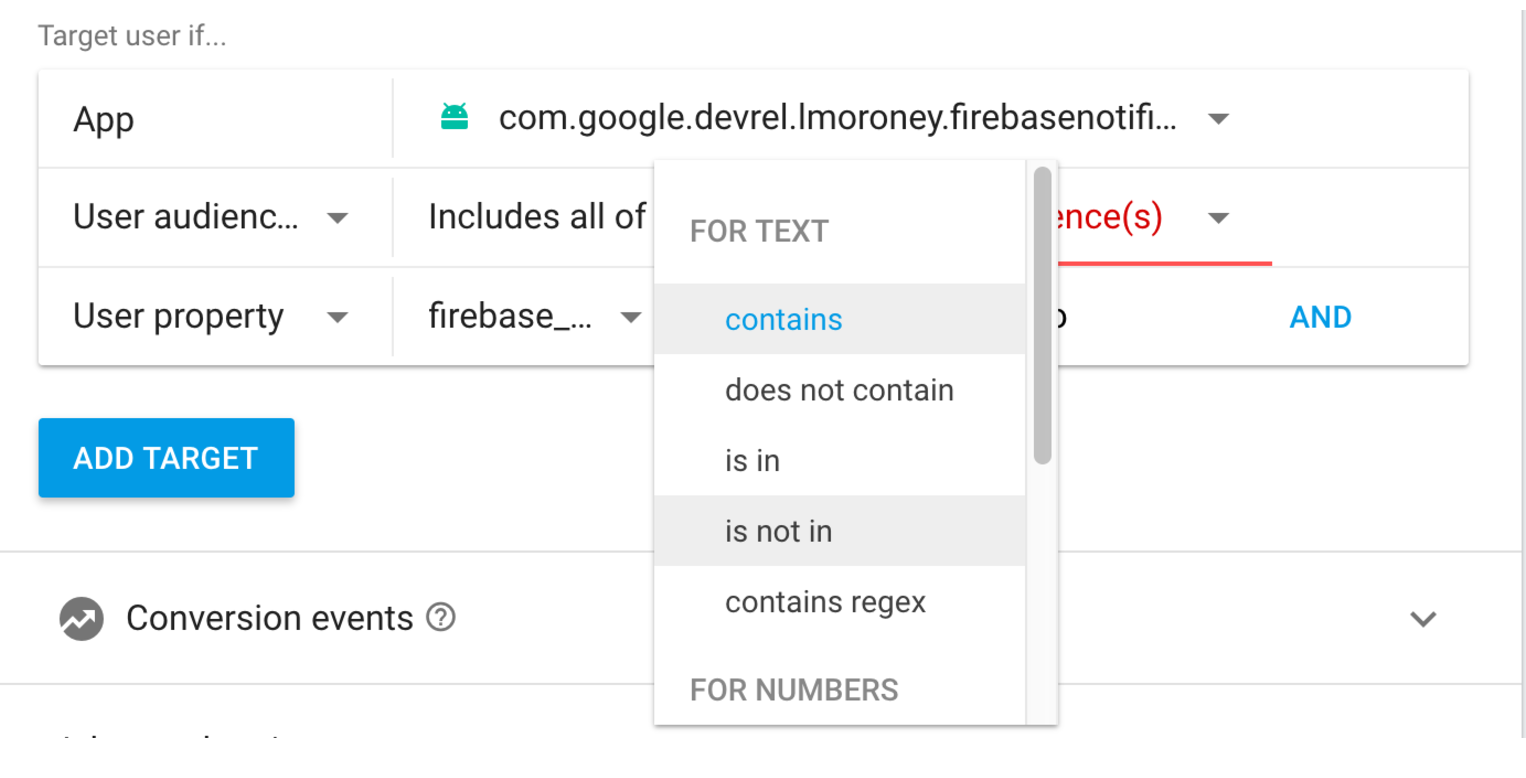Click the operator list scrollbar thumb
The height and width of the screenshot is (778, 1526).
tap(1042, 315)
